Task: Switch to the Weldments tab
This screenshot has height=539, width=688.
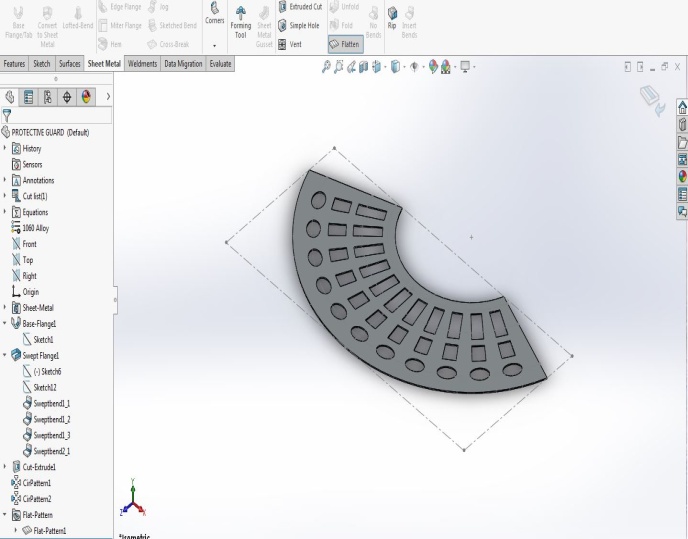Action: 142,64
